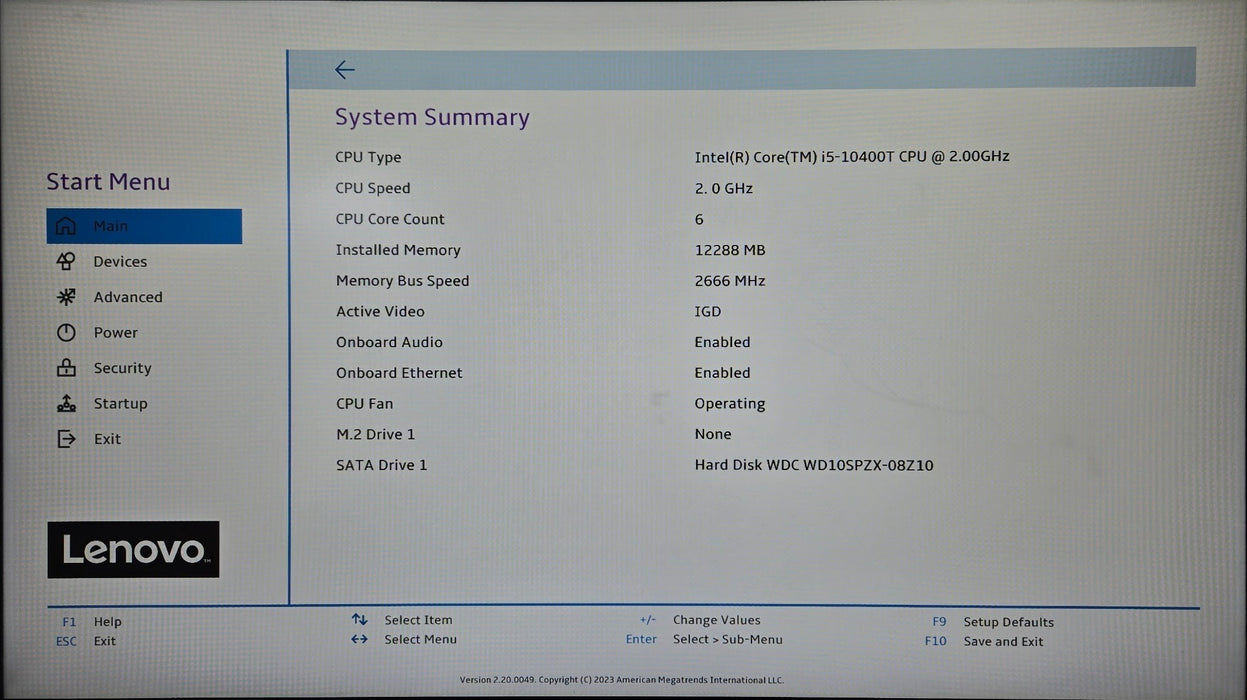Viewport: 1247px width, 700px height.
Task: Click the F1 Help shortcut
Action: tap(91, 622)
